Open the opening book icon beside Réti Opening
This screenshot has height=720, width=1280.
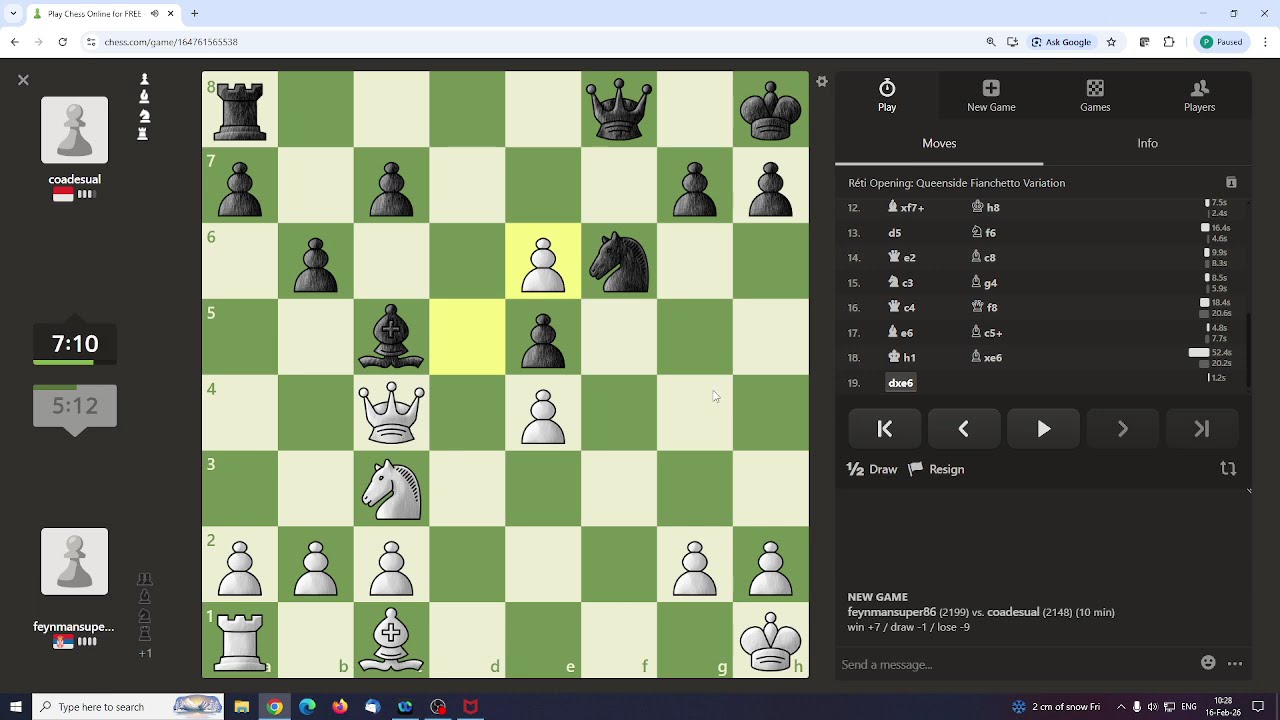click(x=1231, y=183)
